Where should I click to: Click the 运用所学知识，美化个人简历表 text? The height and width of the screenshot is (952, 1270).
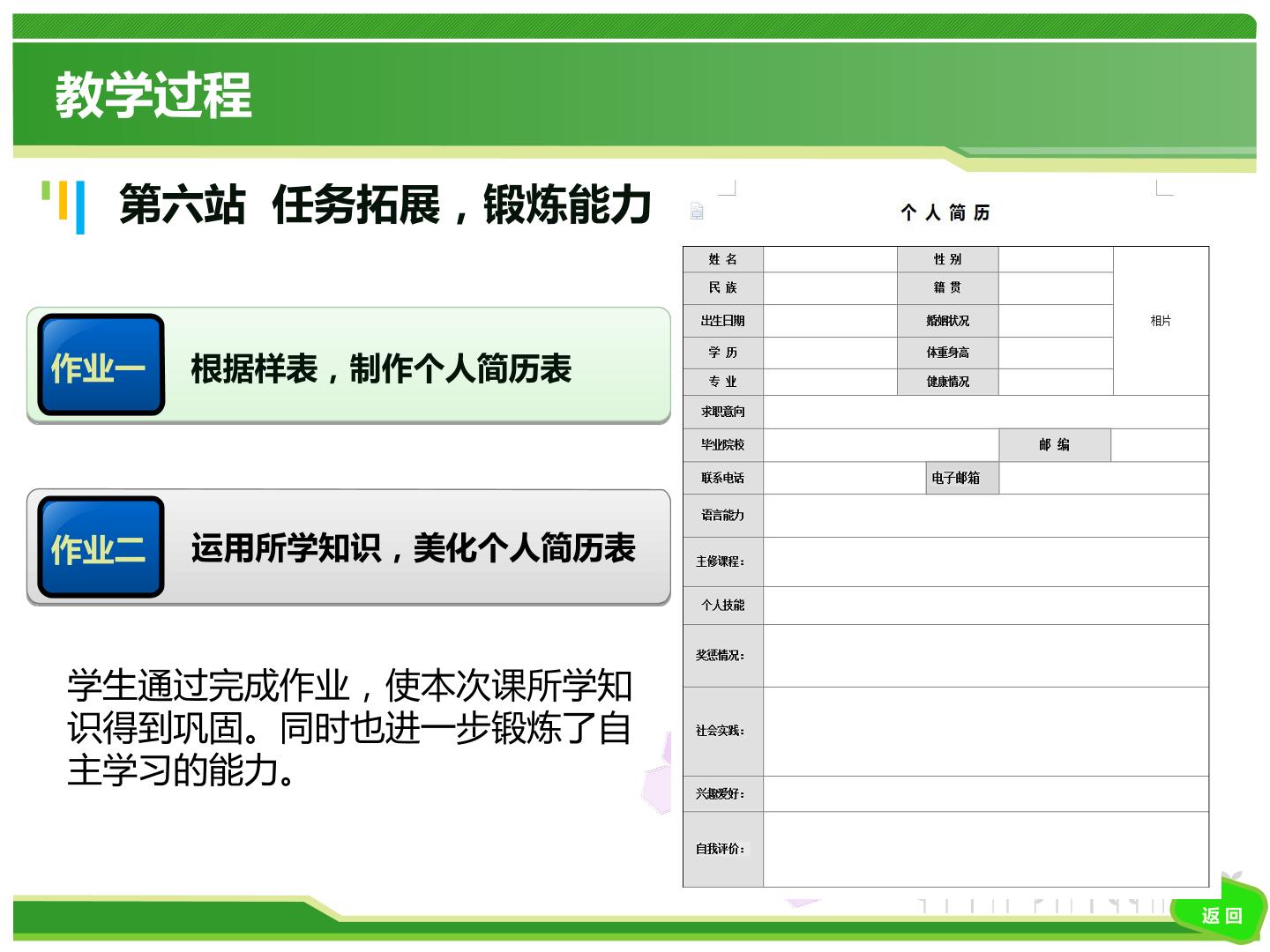(413, 548)
